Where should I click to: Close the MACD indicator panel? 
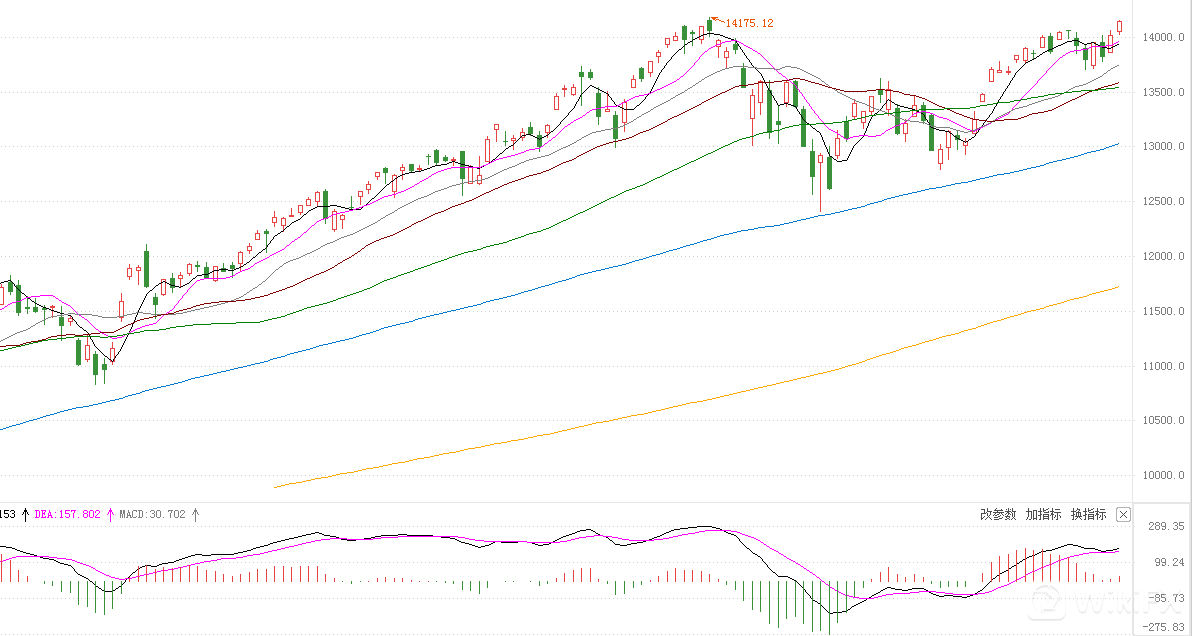point(1123,515)
